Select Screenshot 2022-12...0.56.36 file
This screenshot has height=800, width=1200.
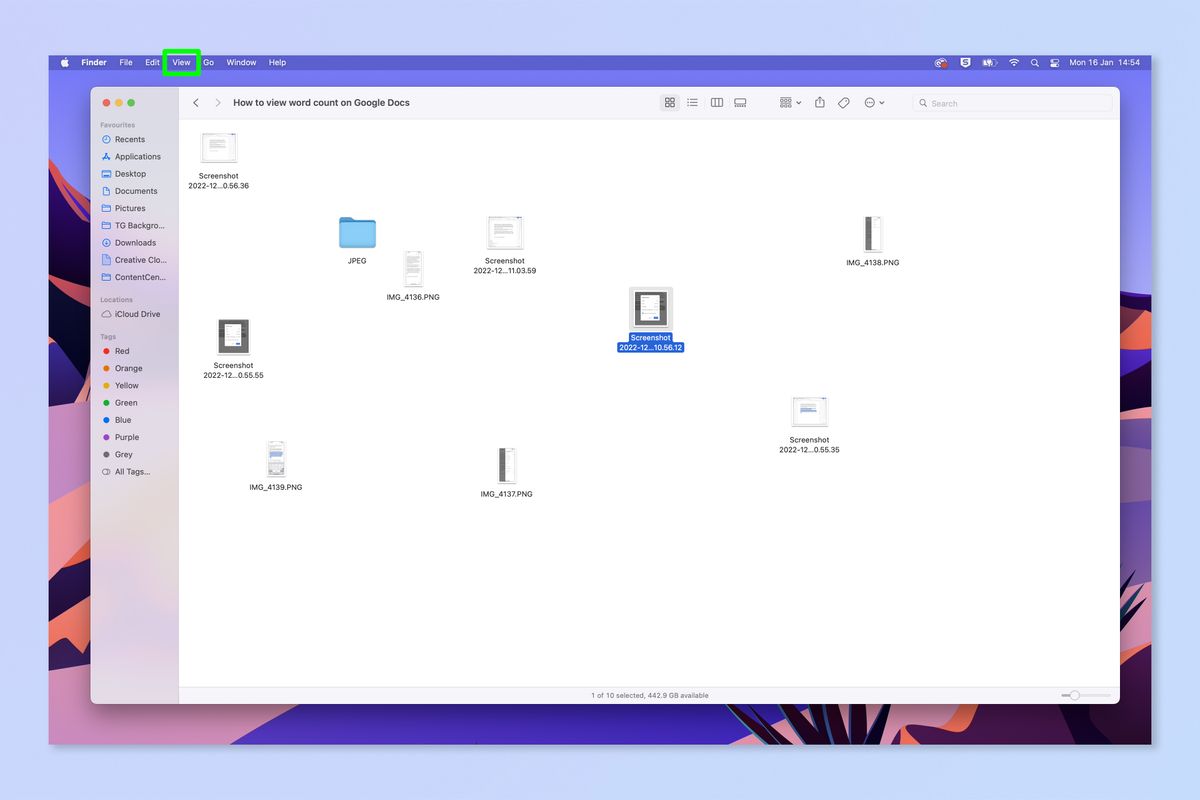point(219,149)
